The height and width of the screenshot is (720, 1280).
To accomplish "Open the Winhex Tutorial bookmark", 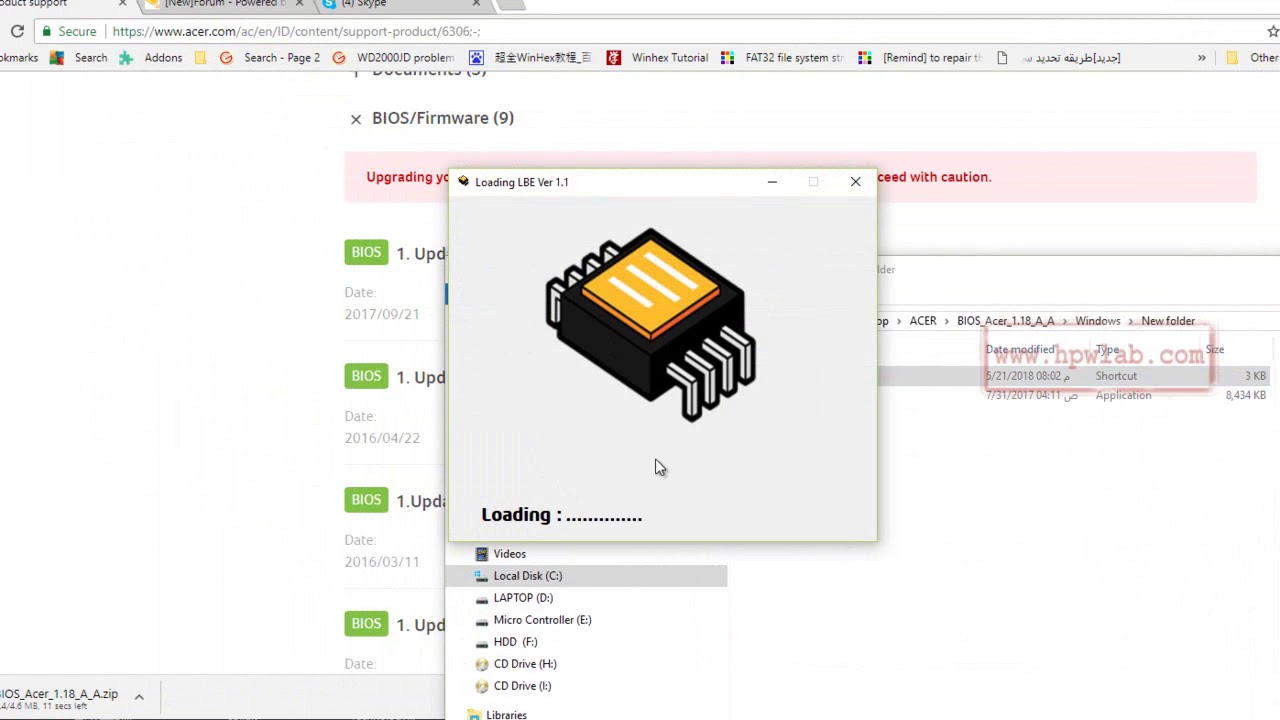I will [658, 58].
